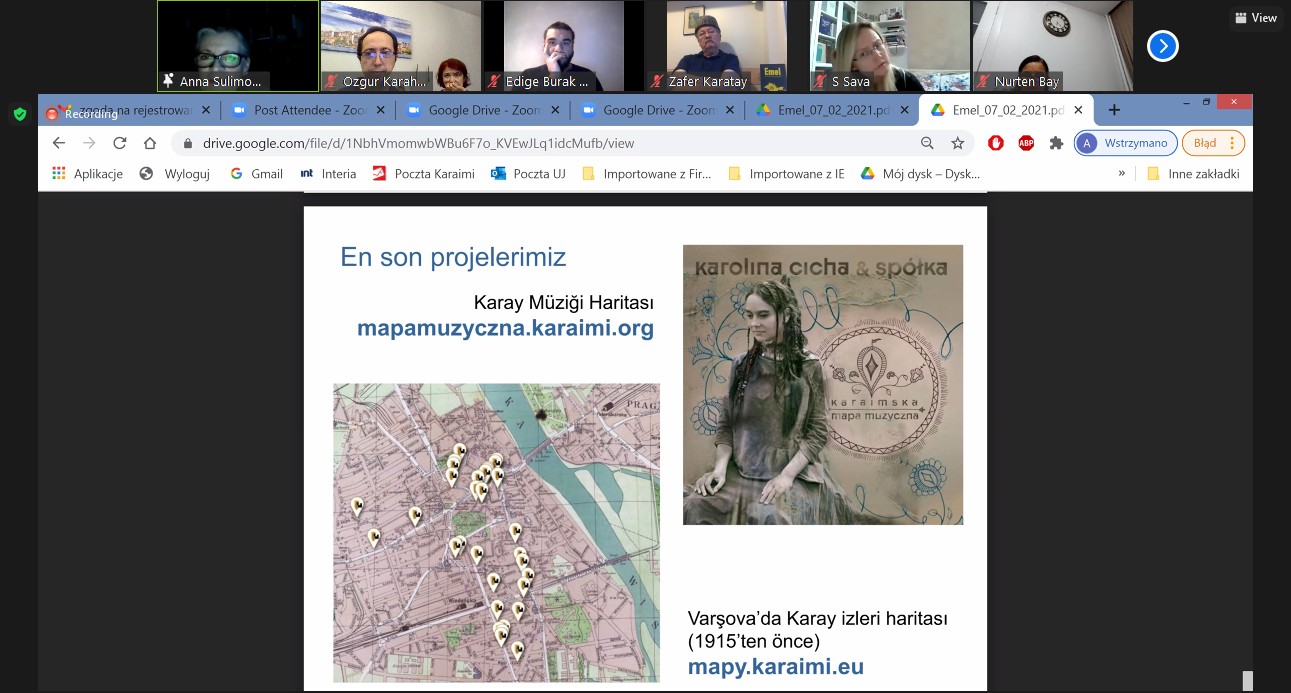The image size is (1291, 693).
Task: Select S Sava video thumbnail
Action: click(890, 46)
